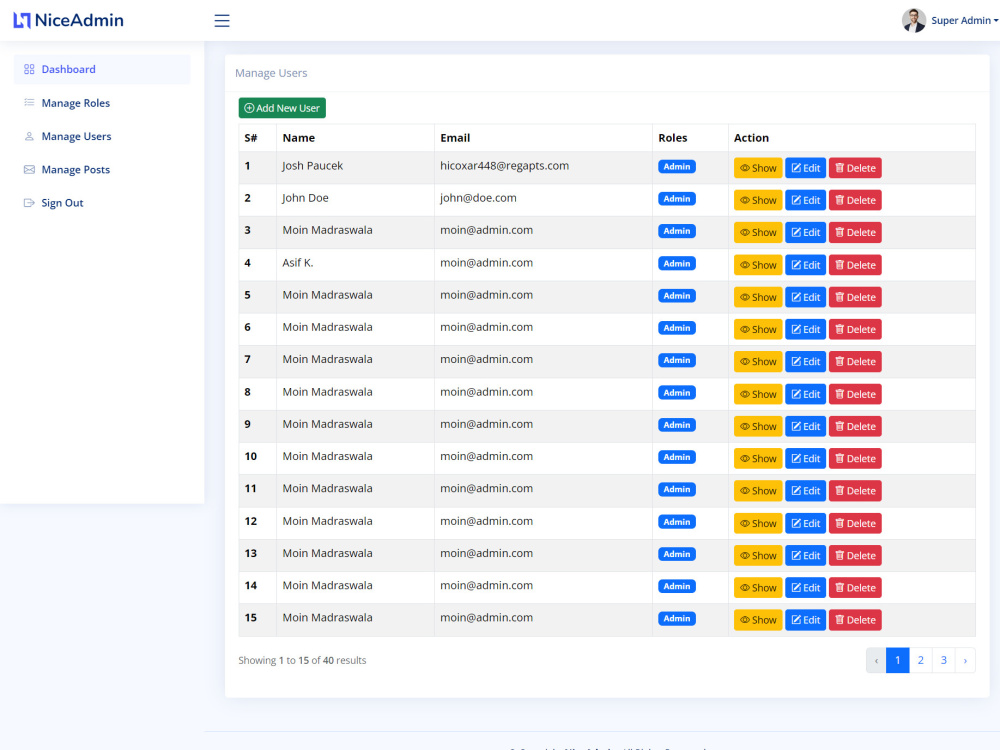Click the Manage Users person icon
The image size is (1000, 750).
29,136
